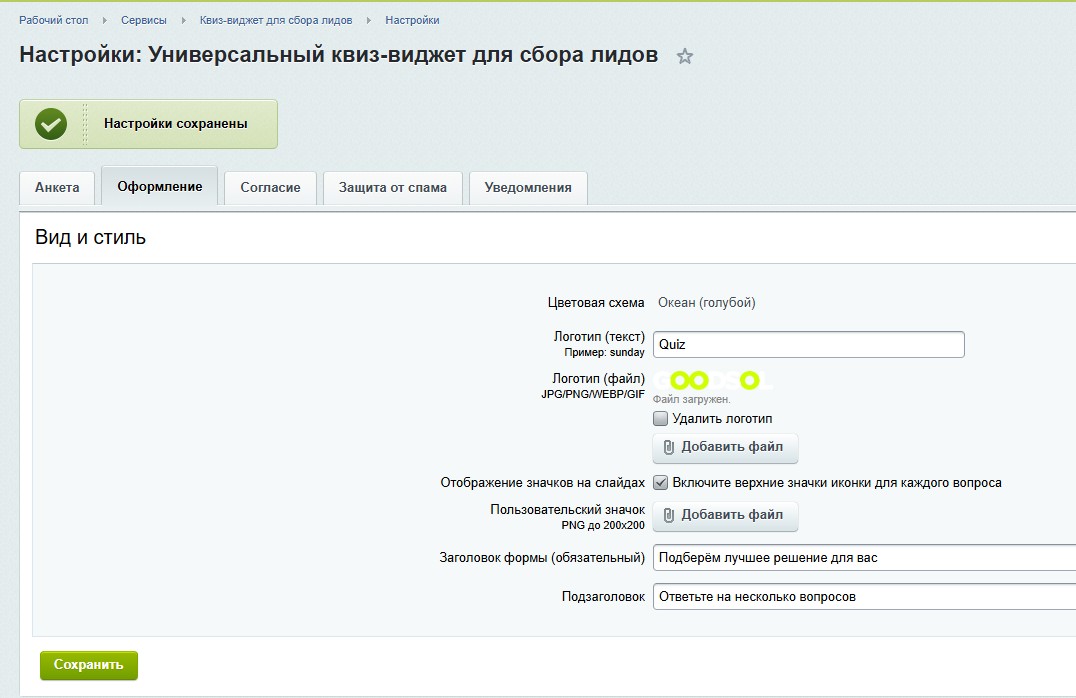The width and height of the screenshot is (1076, 698).
Task: Click the "Вид и стиль" section heading
Action: coord(91,237)
